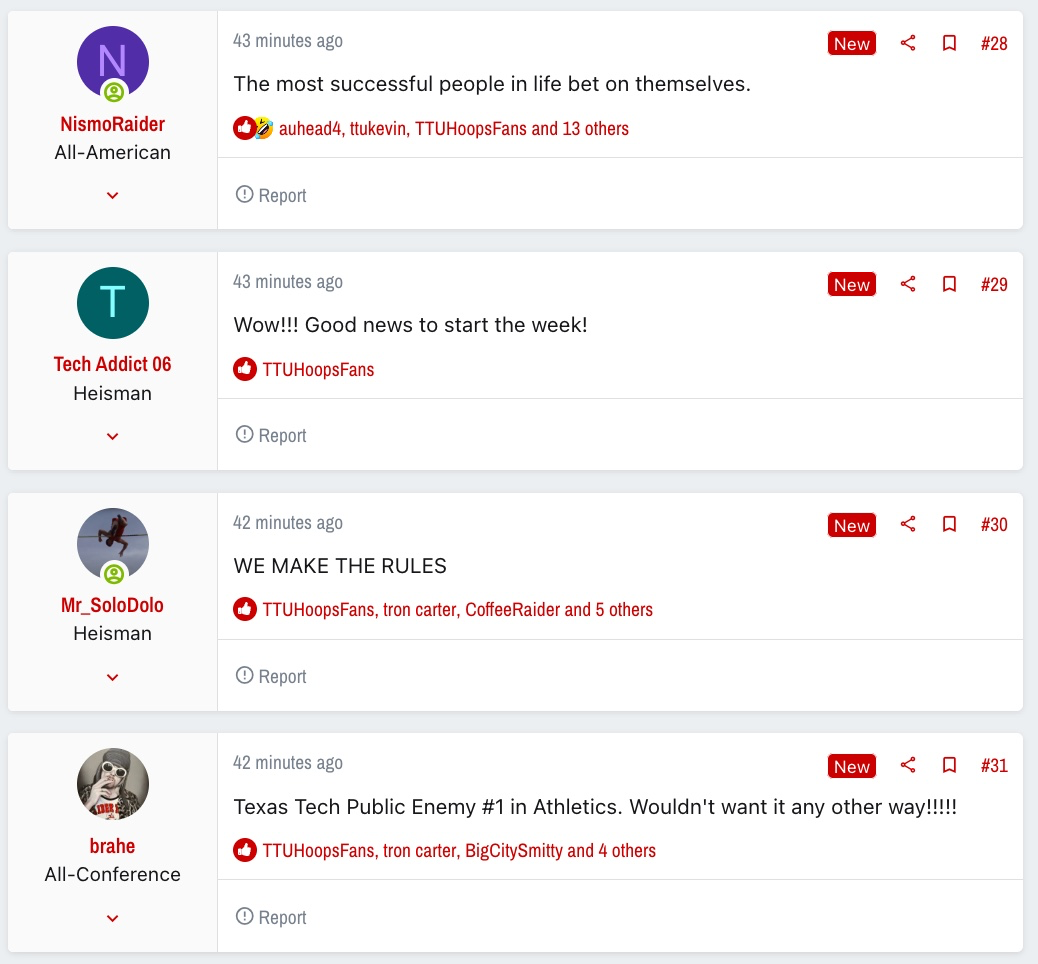Share post #29 via share icon
1038x964 pixels.
tap(908, 284)
